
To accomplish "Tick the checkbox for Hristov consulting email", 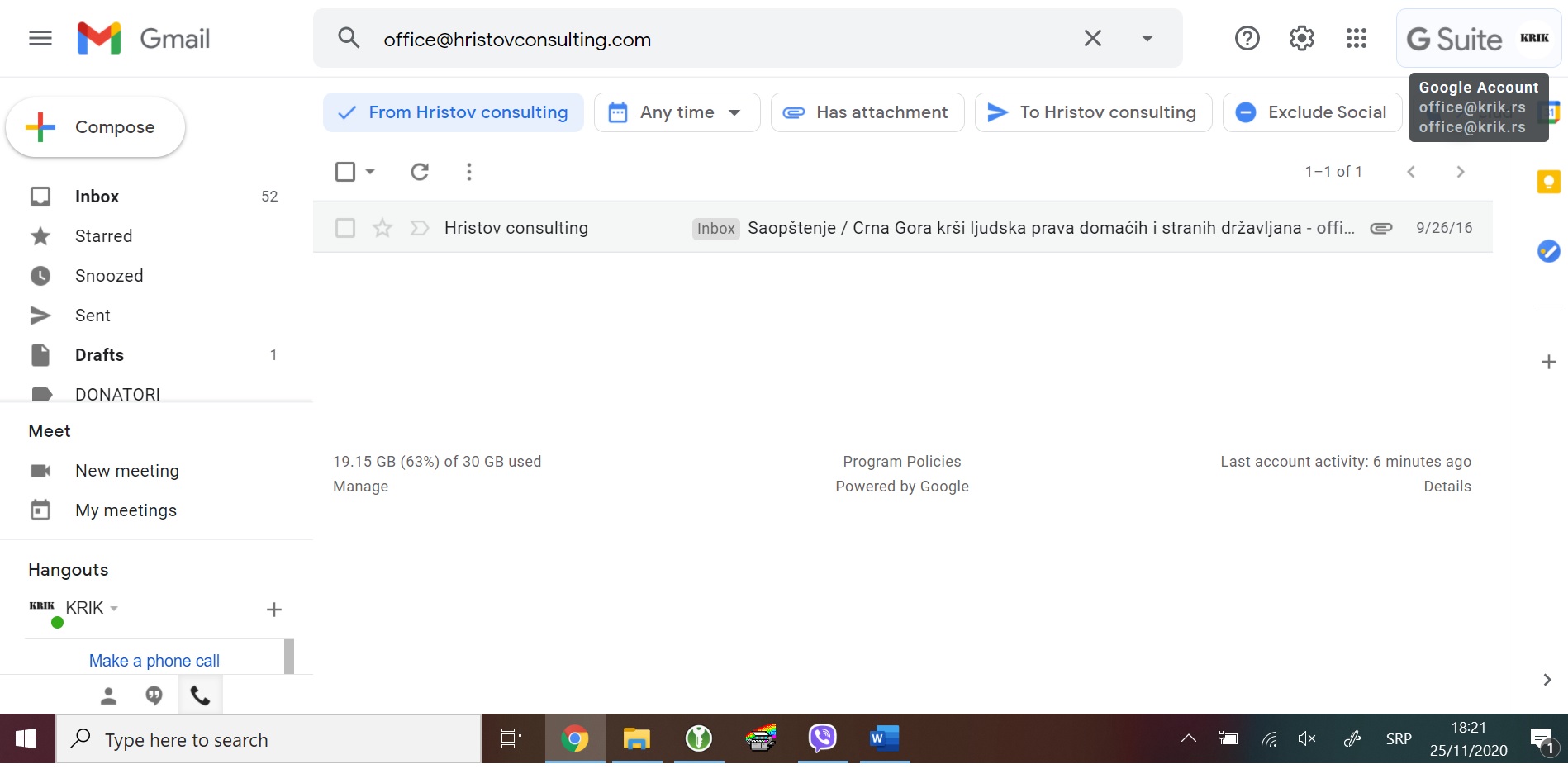I will coord(345,228).
